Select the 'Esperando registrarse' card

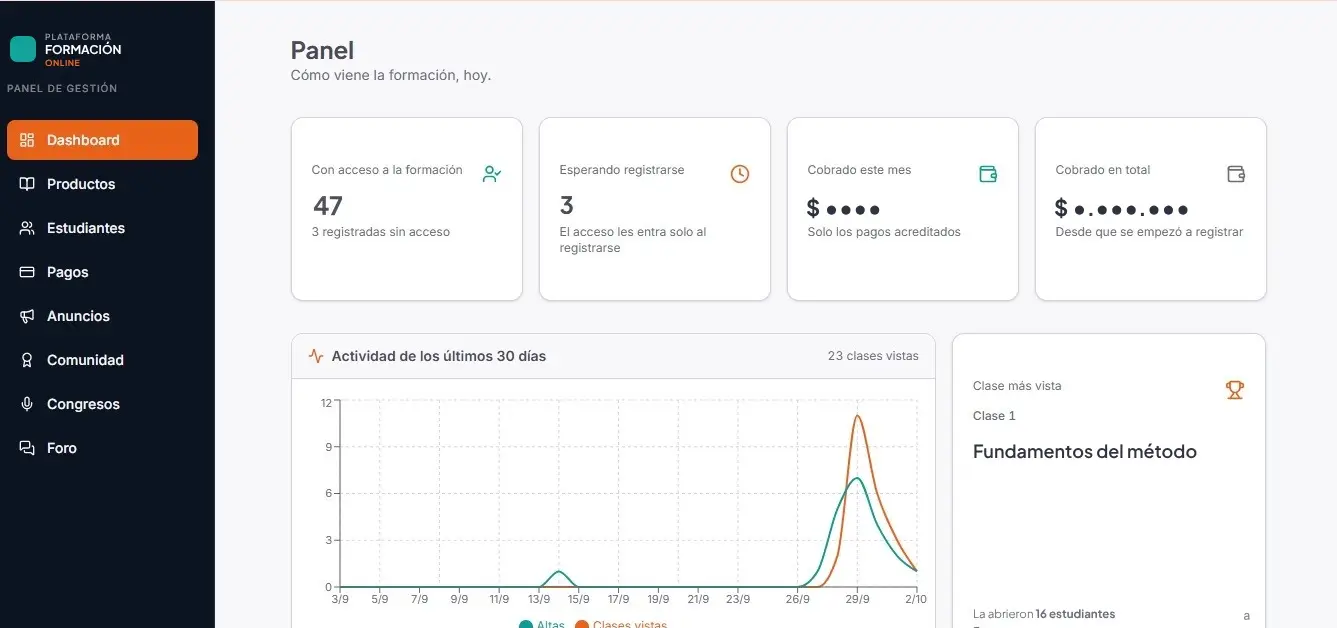click(655, 209)
